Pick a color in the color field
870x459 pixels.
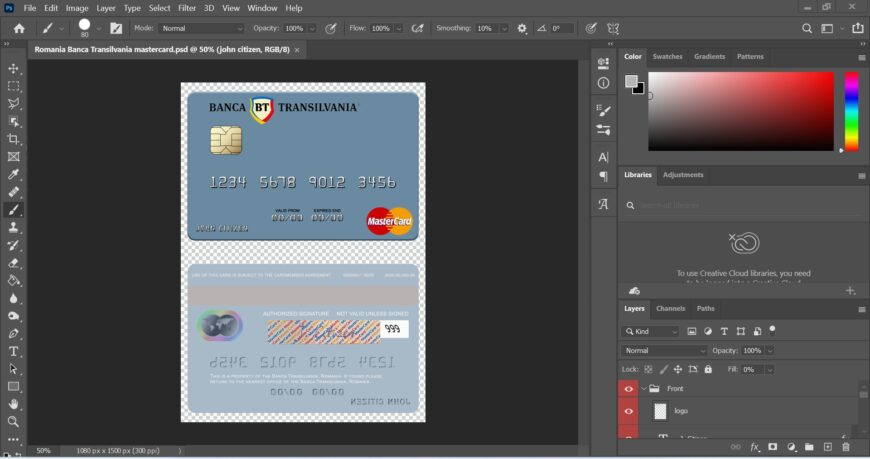coord(741,111)
